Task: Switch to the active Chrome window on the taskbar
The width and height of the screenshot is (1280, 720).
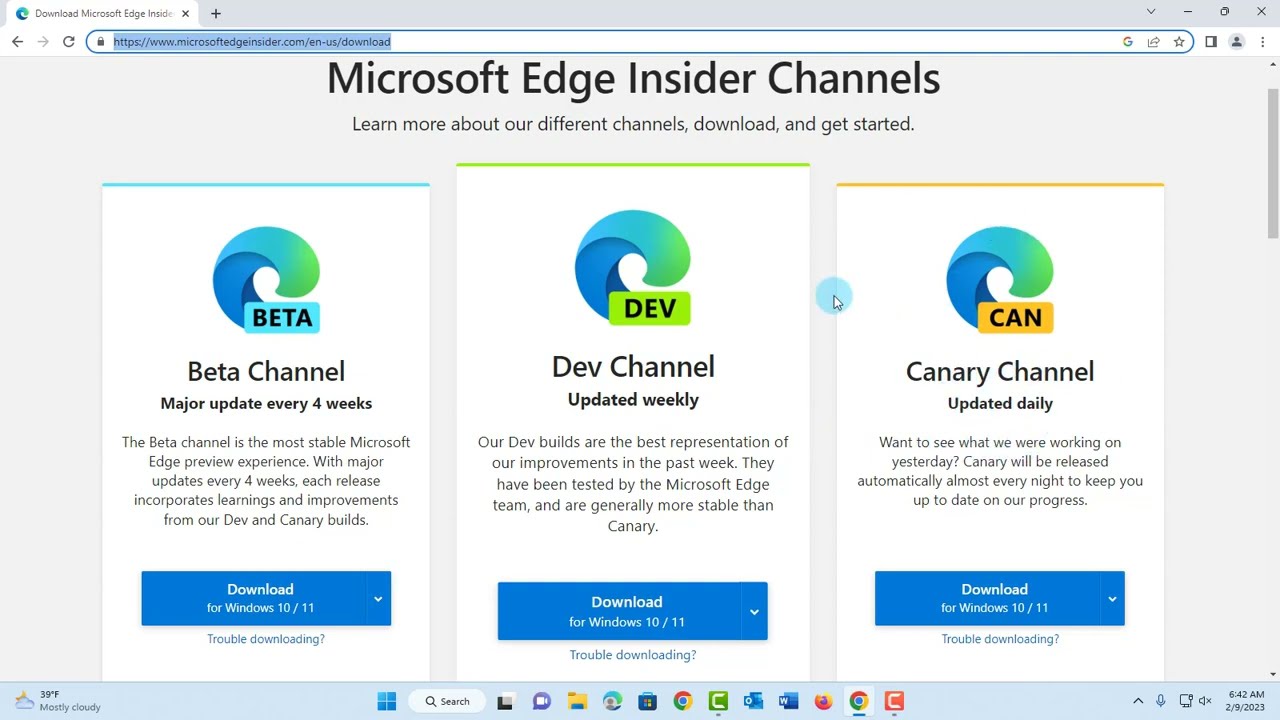Action: point(858,701)
